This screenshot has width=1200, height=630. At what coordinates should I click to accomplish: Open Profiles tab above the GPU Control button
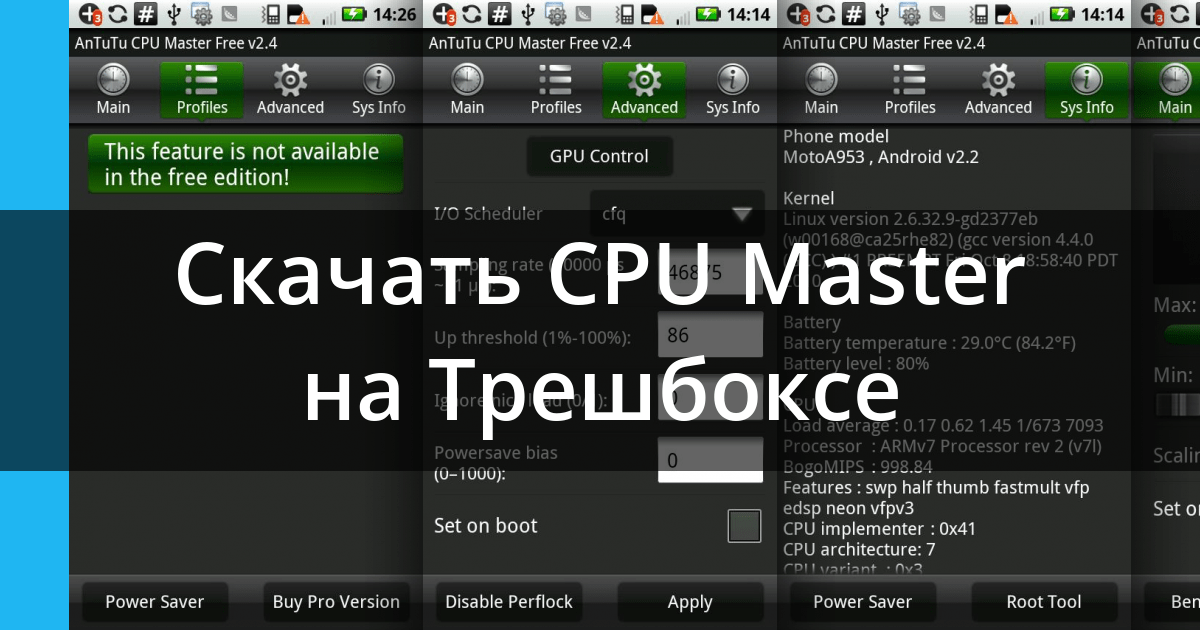click(556, 90)
